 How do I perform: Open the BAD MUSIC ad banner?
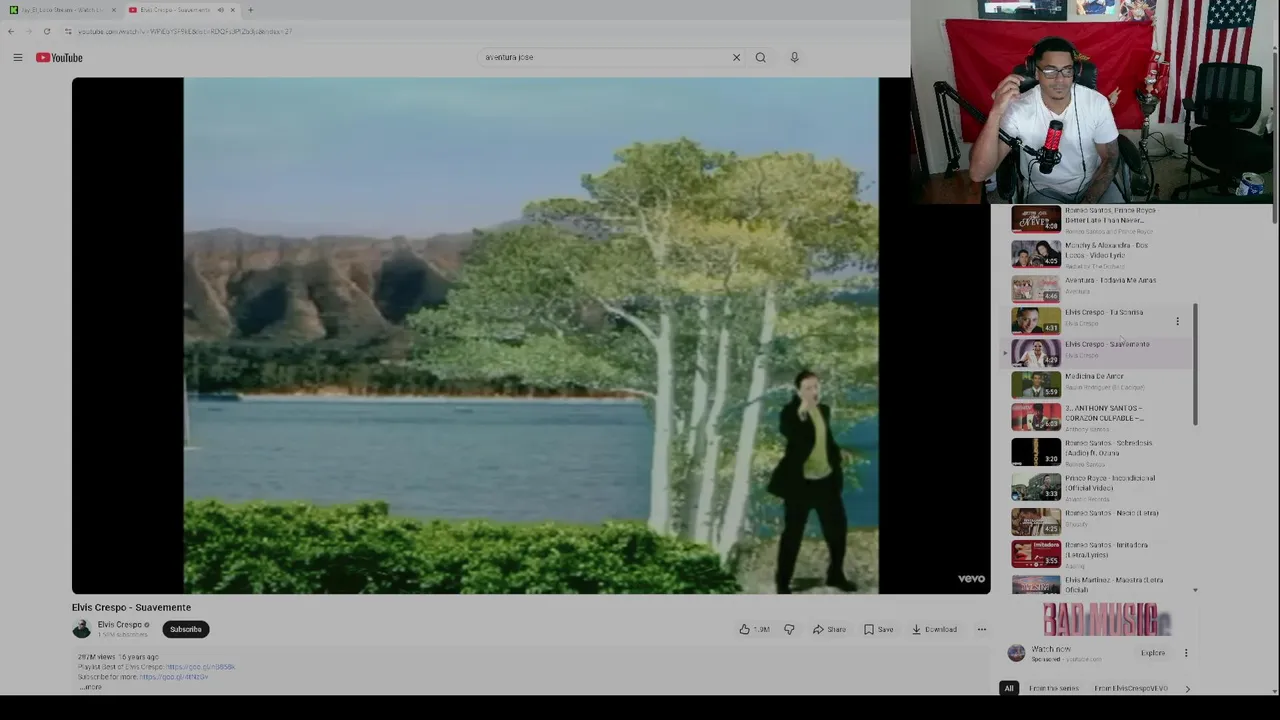tap(1106, 619)
